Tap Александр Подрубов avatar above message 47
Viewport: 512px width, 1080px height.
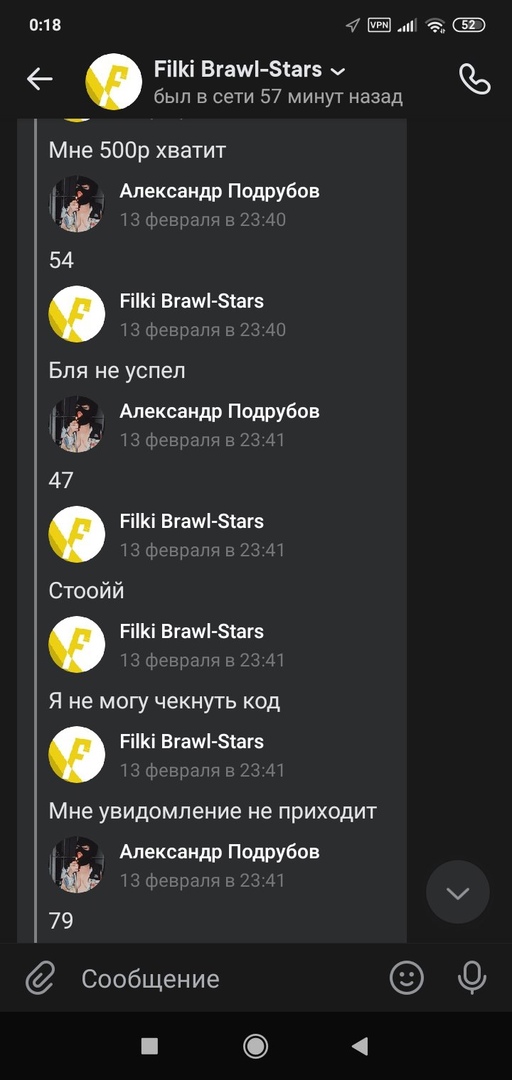click(76, 424)
